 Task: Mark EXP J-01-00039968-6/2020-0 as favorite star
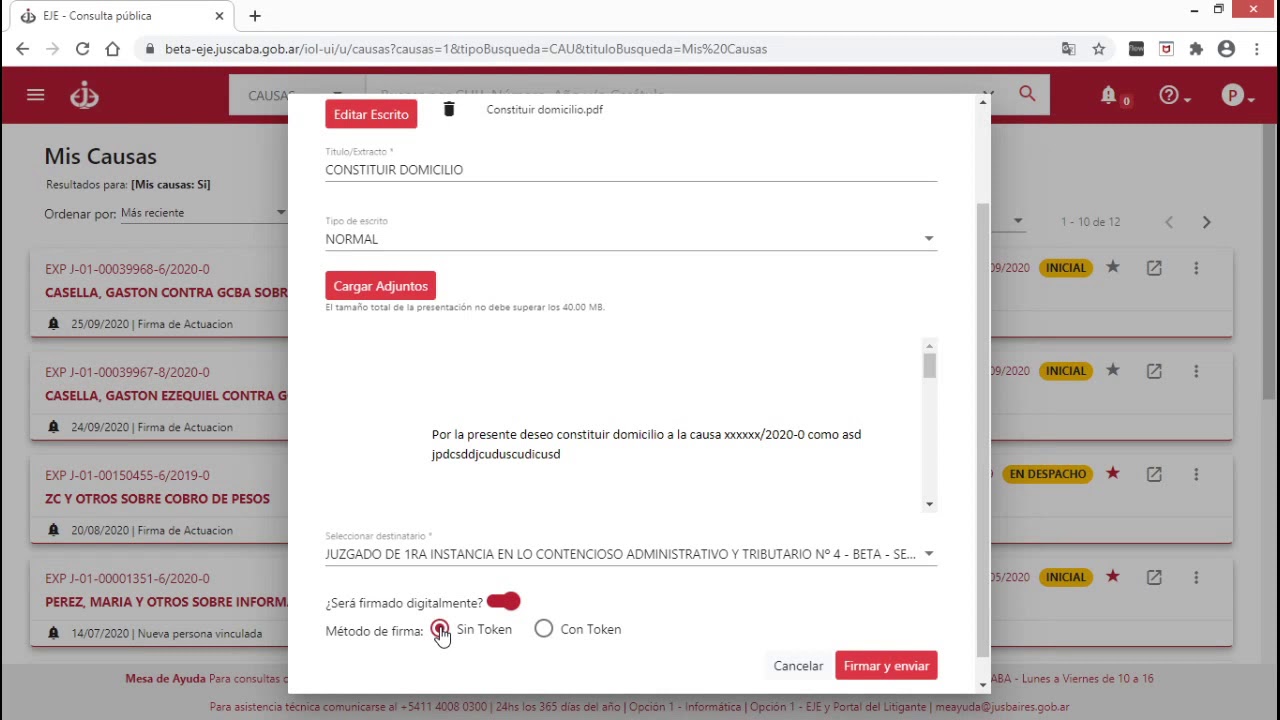coord(1112,267)
